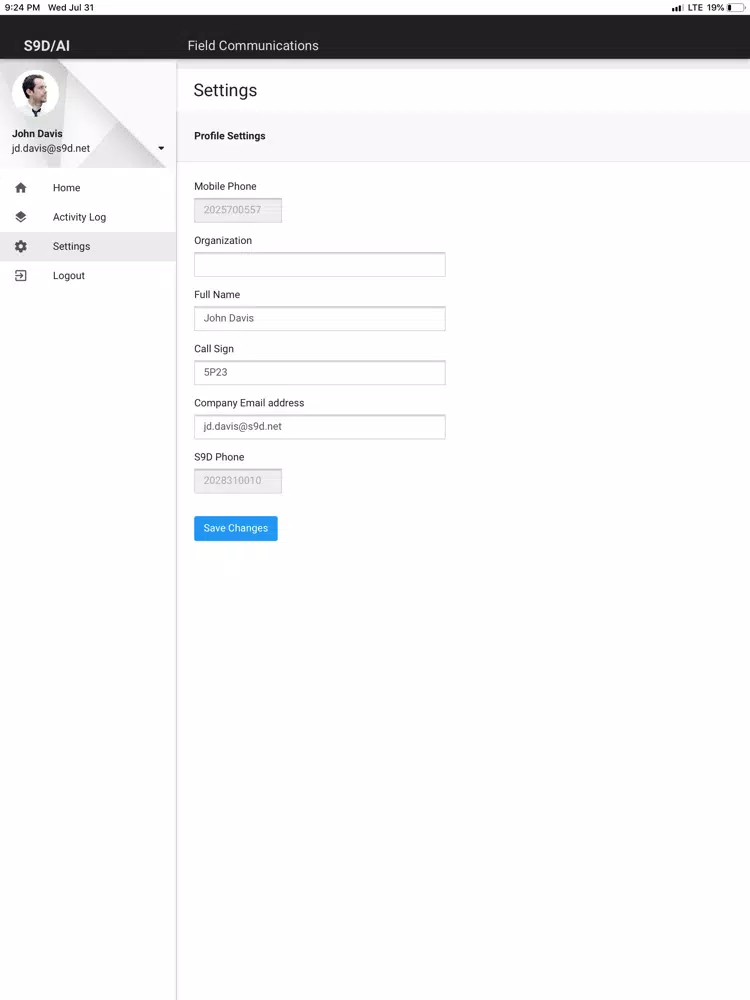The height and width of the screenshot is (1000, 750).
Task: Choose Logout menu item
Action: pos(88,276)
